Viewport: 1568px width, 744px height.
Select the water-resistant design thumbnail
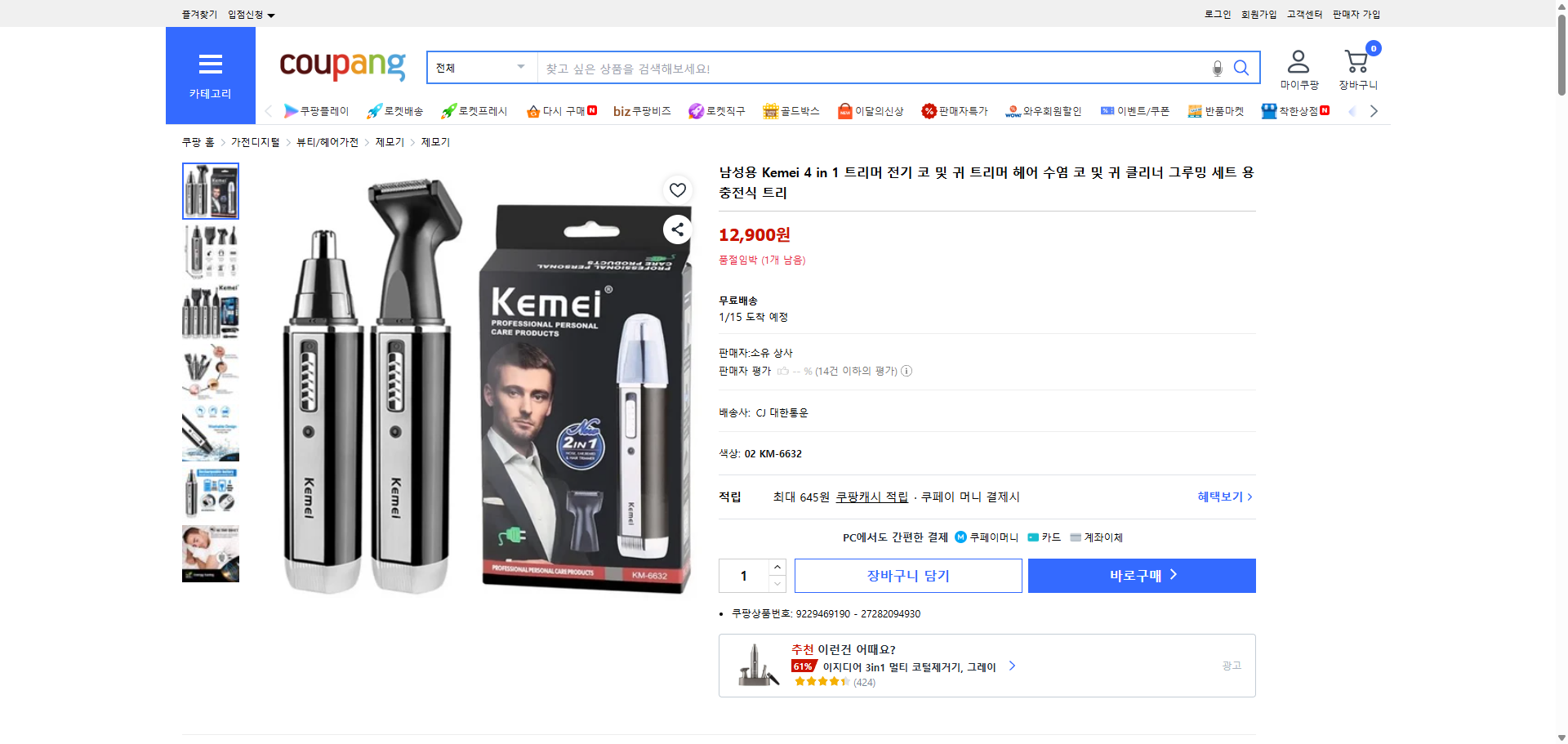pyautogui.click(x=210, y=433)
